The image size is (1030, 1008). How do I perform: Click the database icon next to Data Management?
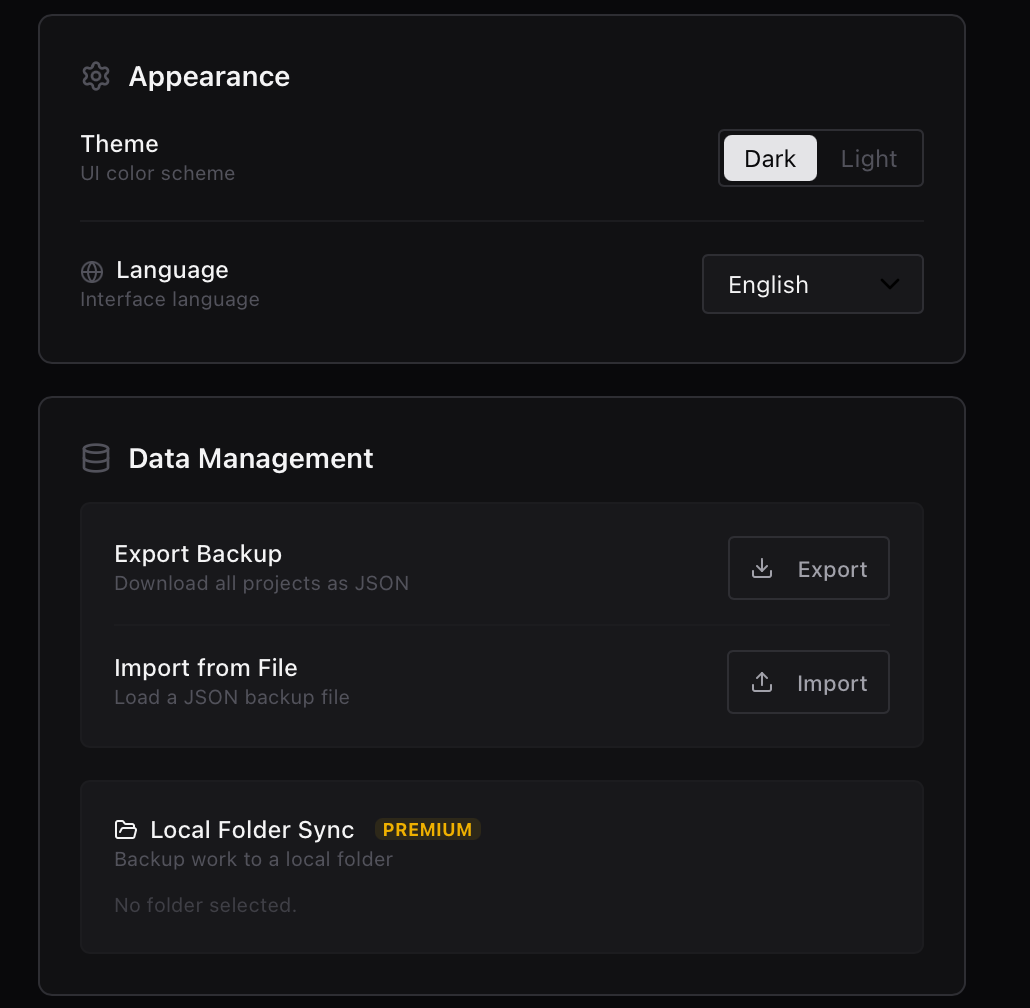[95, 458]
